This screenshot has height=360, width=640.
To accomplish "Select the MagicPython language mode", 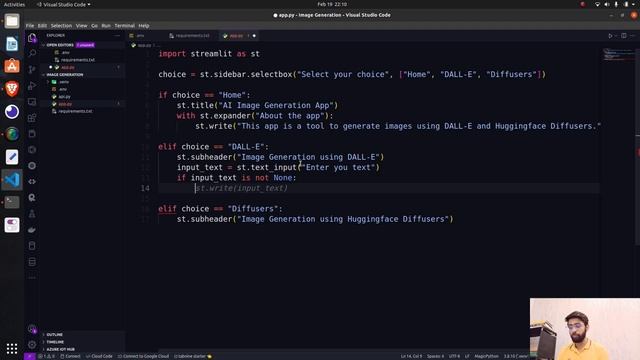I will click(486, 356).
